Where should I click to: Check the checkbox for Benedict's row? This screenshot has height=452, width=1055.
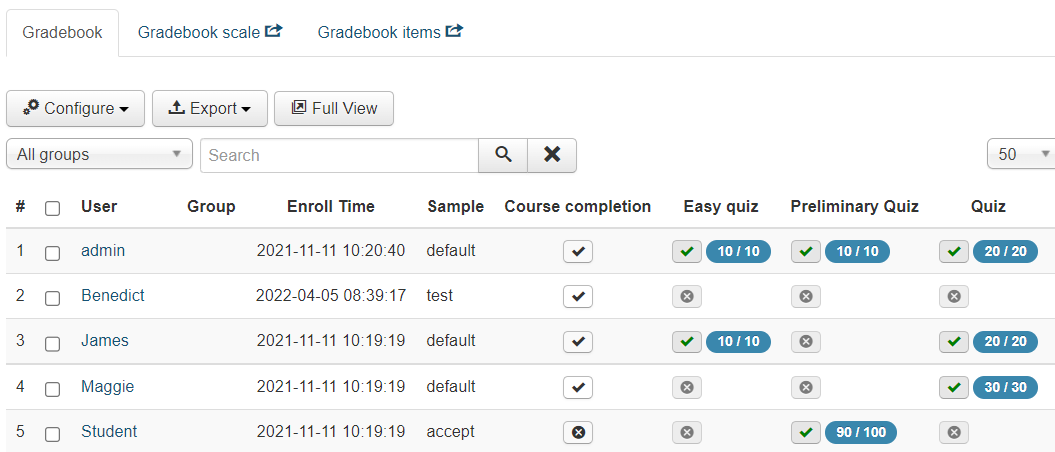53,297
